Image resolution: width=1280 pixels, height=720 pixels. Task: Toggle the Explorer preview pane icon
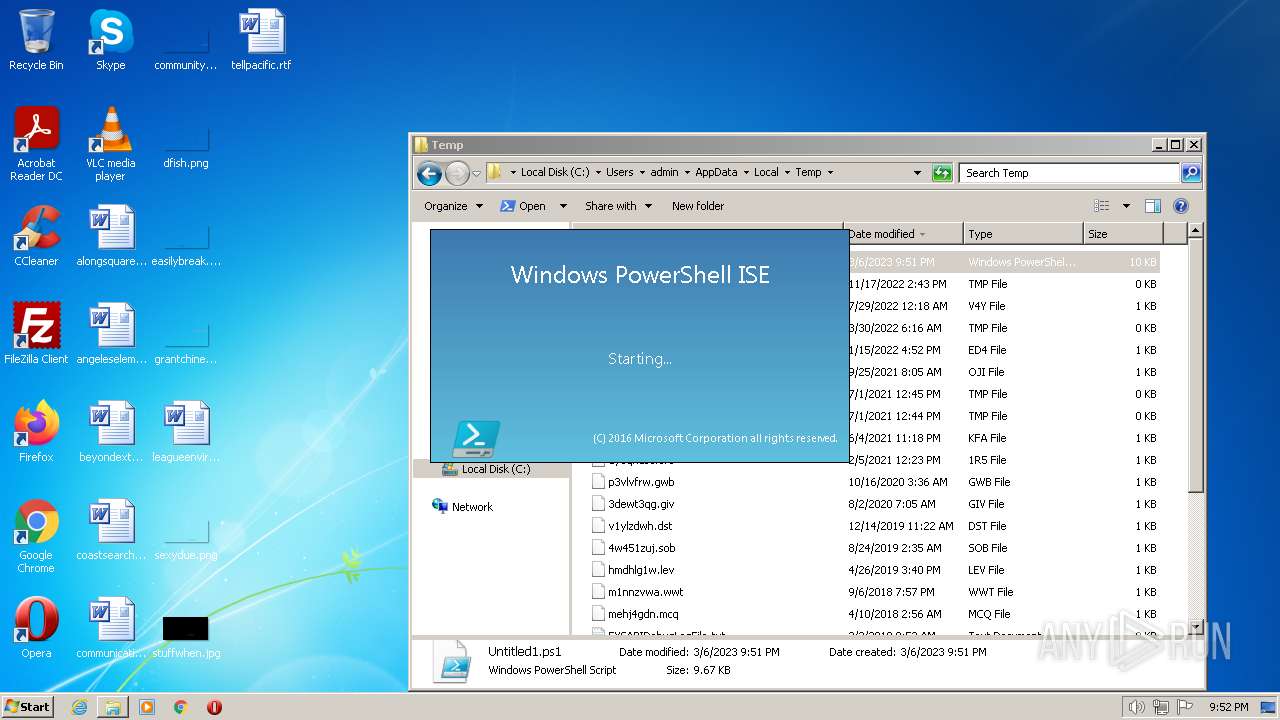click(x=1152, y=206)
